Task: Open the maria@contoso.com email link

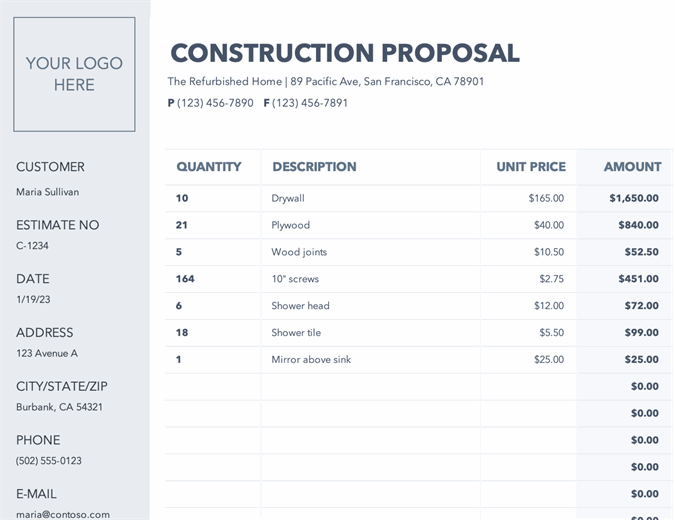Action: [x=63, y=514]
